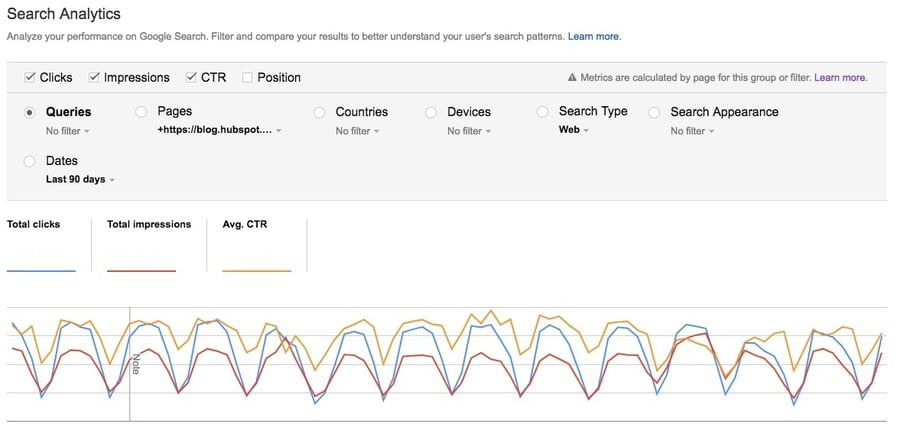The height and width of the screenshot is (443, 900).
Task: Open the Last 90 days dropdown
Action: click(x=80, y=180)
